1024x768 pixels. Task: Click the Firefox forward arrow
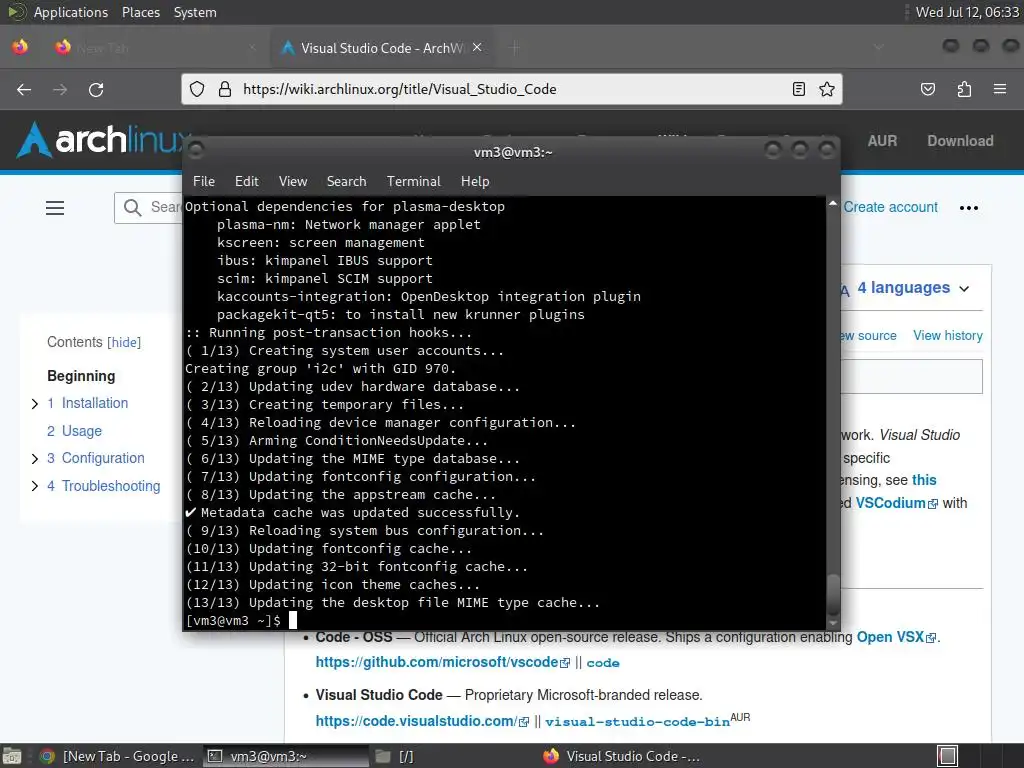click(x=60, y=89)
